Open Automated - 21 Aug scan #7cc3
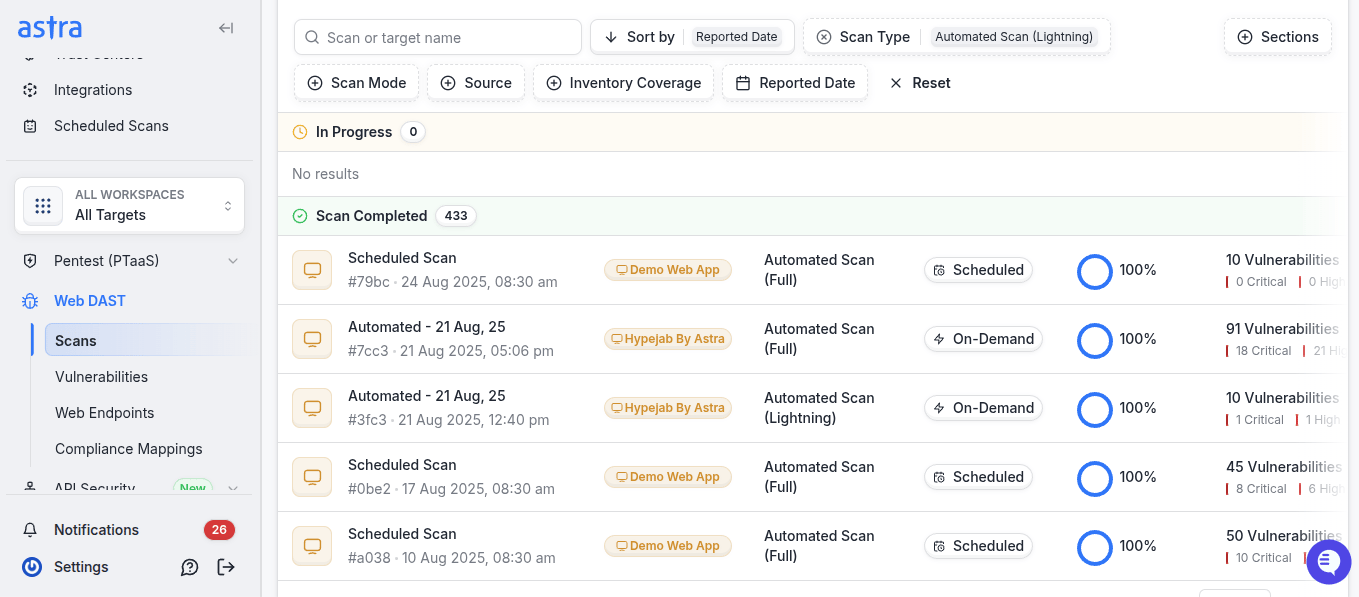The height and width of the screenshot is (597, 1359). (427, 327)
